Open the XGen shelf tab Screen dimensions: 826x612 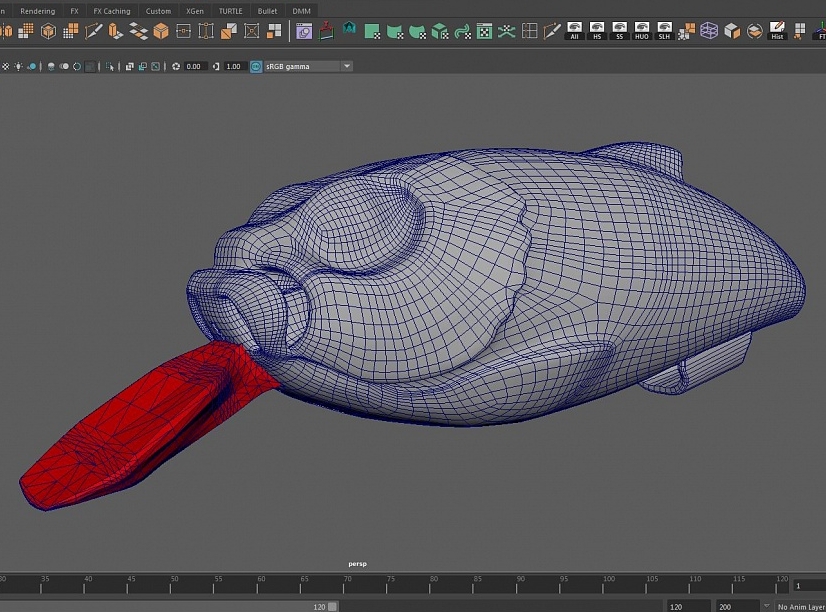[195, 11]
